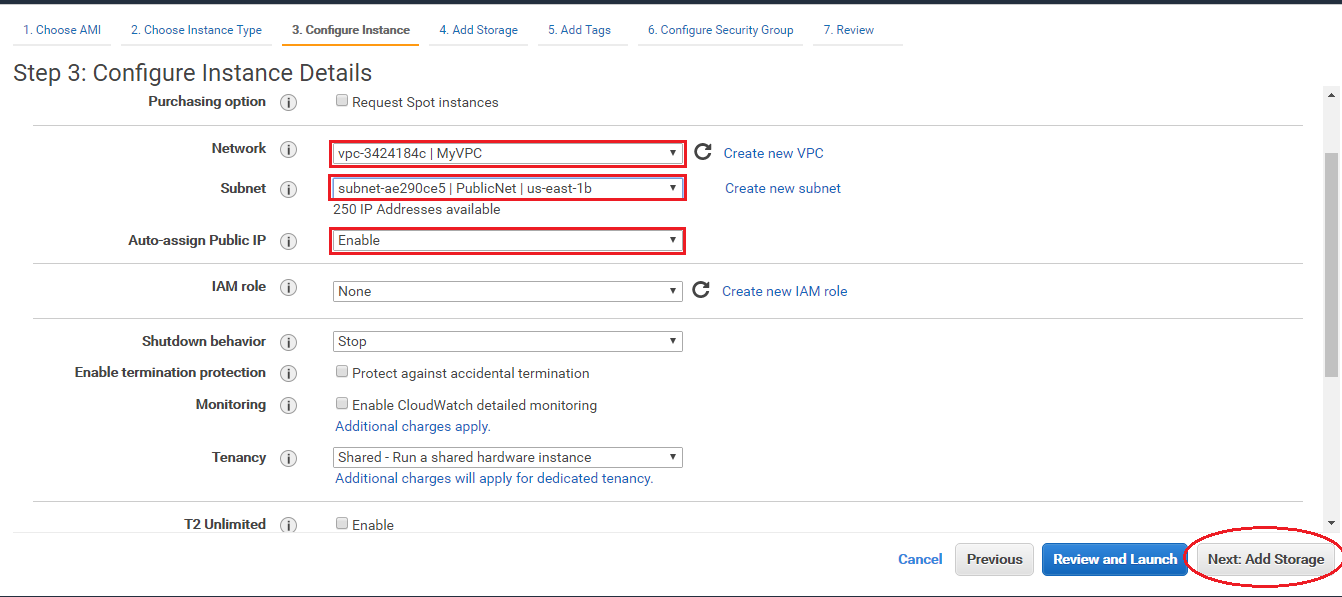
Task: Click the refresh icon beside Network dropdown
Action: pos(703,152)
